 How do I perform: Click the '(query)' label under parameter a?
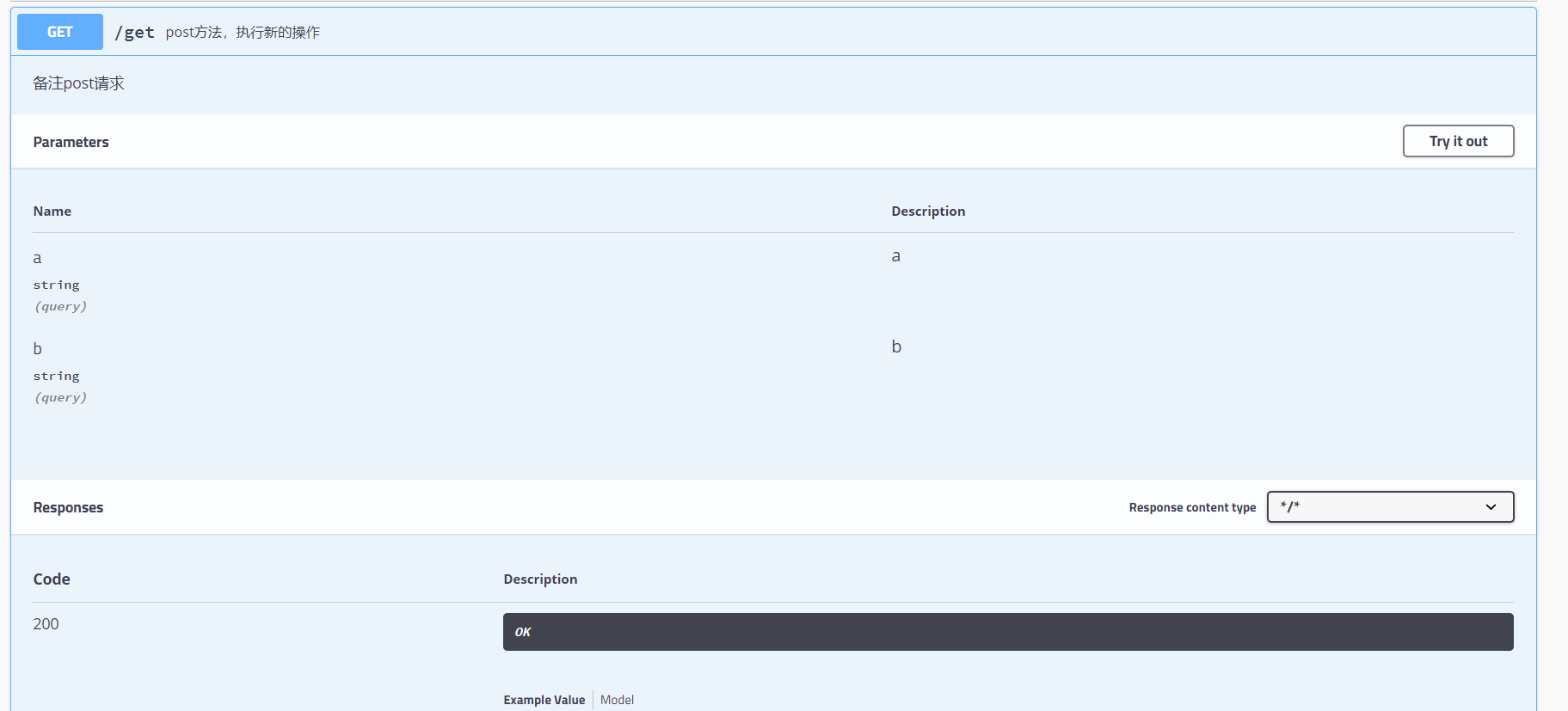(60, 306)
